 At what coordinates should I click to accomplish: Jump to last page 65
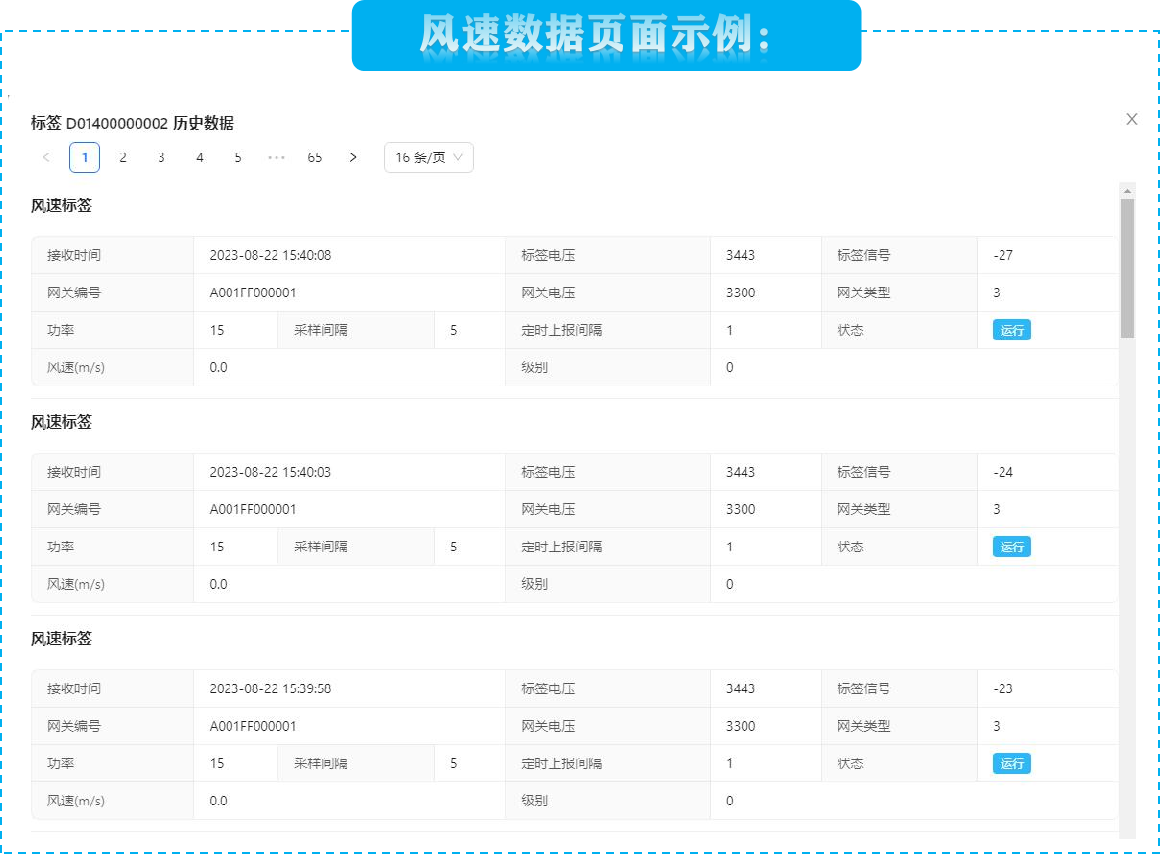point(314,158)
